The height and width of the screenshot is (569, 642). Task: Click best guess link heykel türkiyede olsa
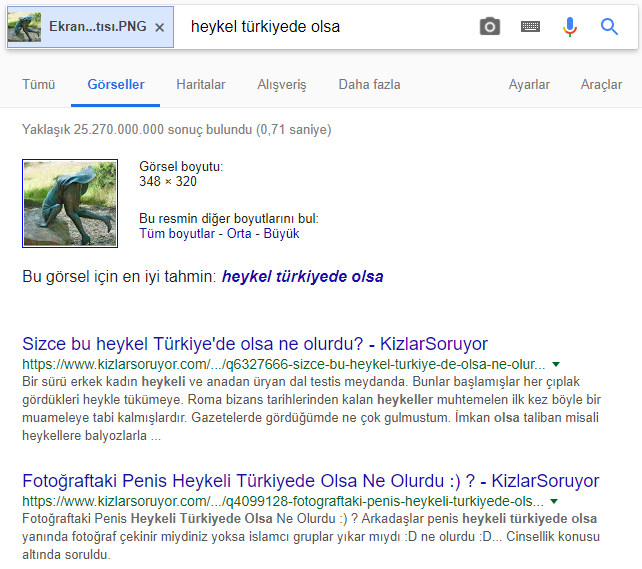point(303,276)
